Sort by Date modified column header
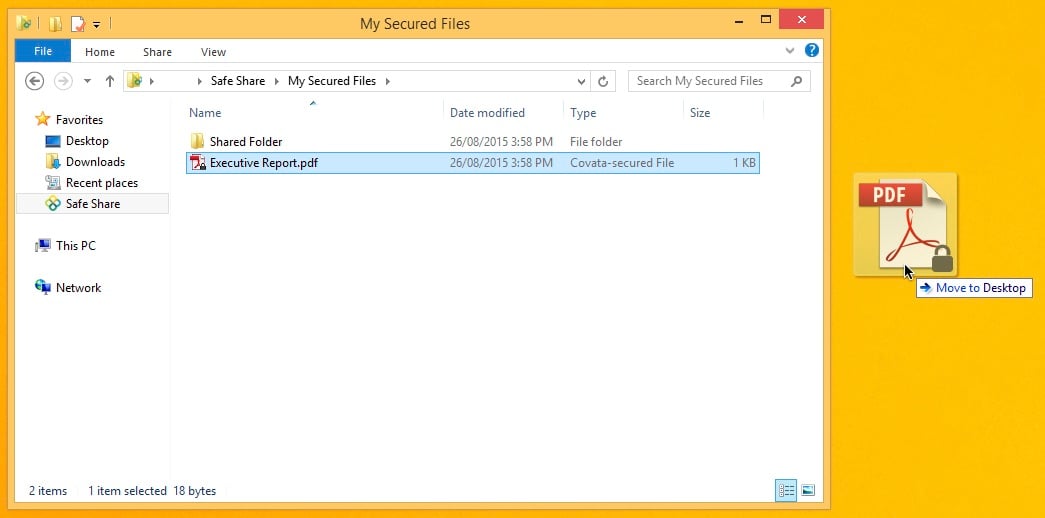The width and height of the screenshot is (1045, 518). [x=487, y=113]
